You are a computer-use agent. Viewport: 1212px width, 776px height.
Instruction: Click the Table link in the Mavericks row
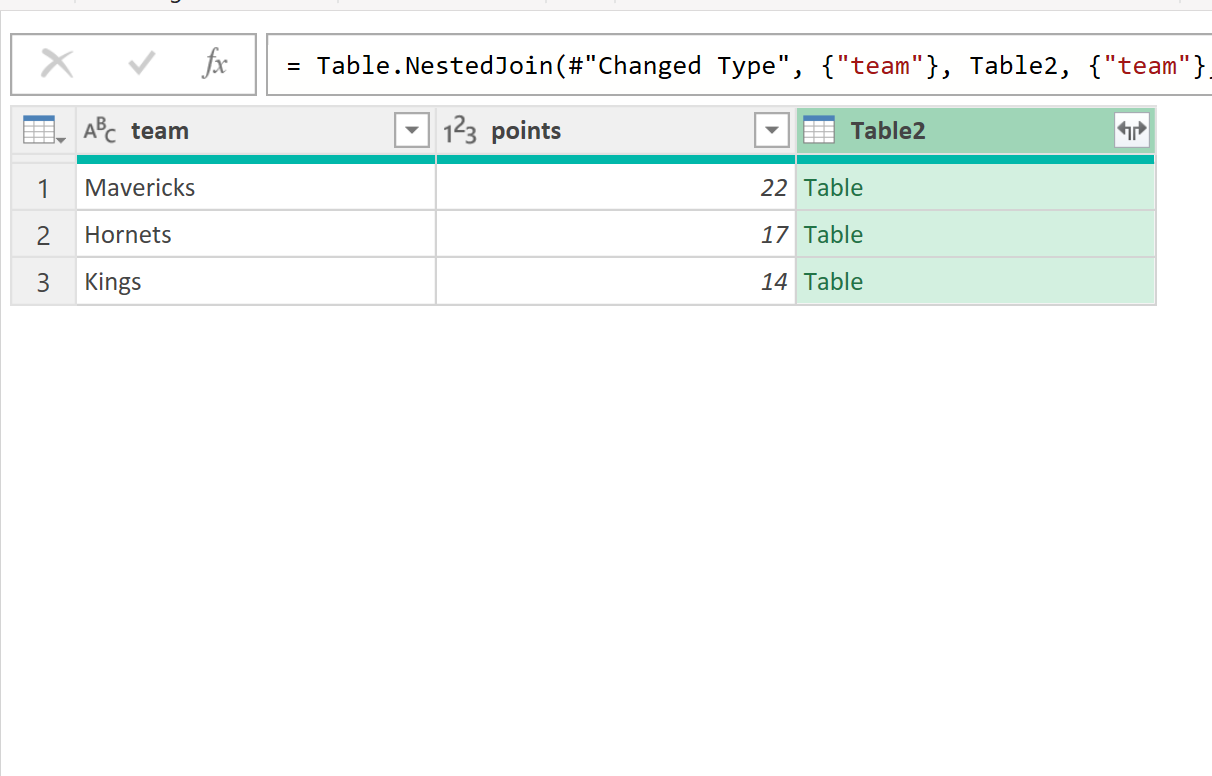pyautogui.click(x=833, y=187)
